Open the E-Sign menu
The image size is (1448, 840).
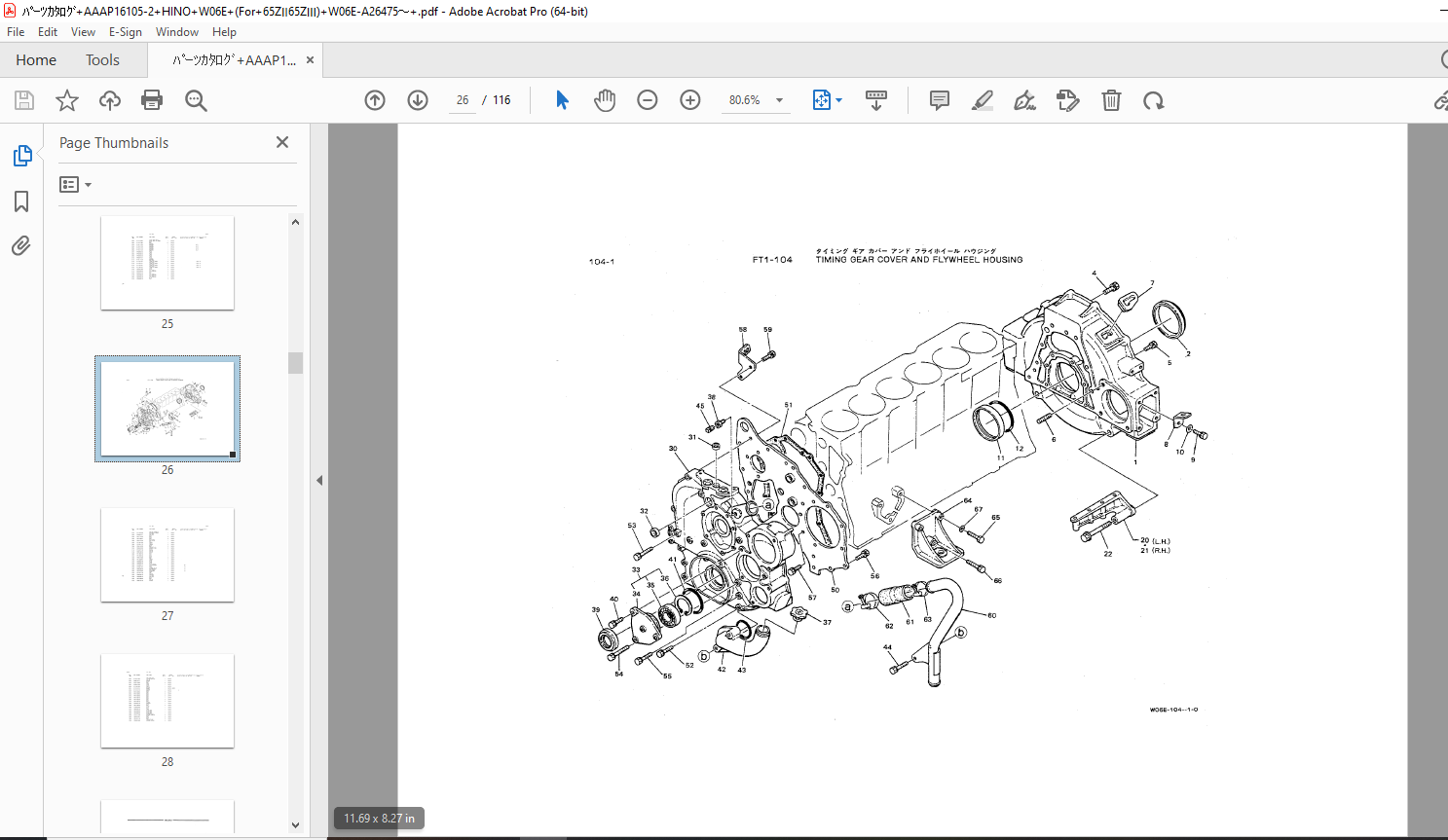click(x=126, y=32)
